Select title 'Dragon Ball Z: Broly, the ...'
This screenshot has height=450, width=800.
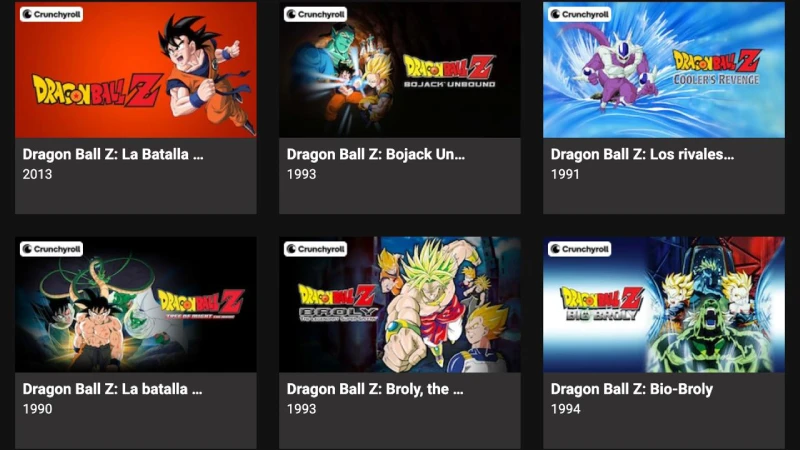click(375, 389)
